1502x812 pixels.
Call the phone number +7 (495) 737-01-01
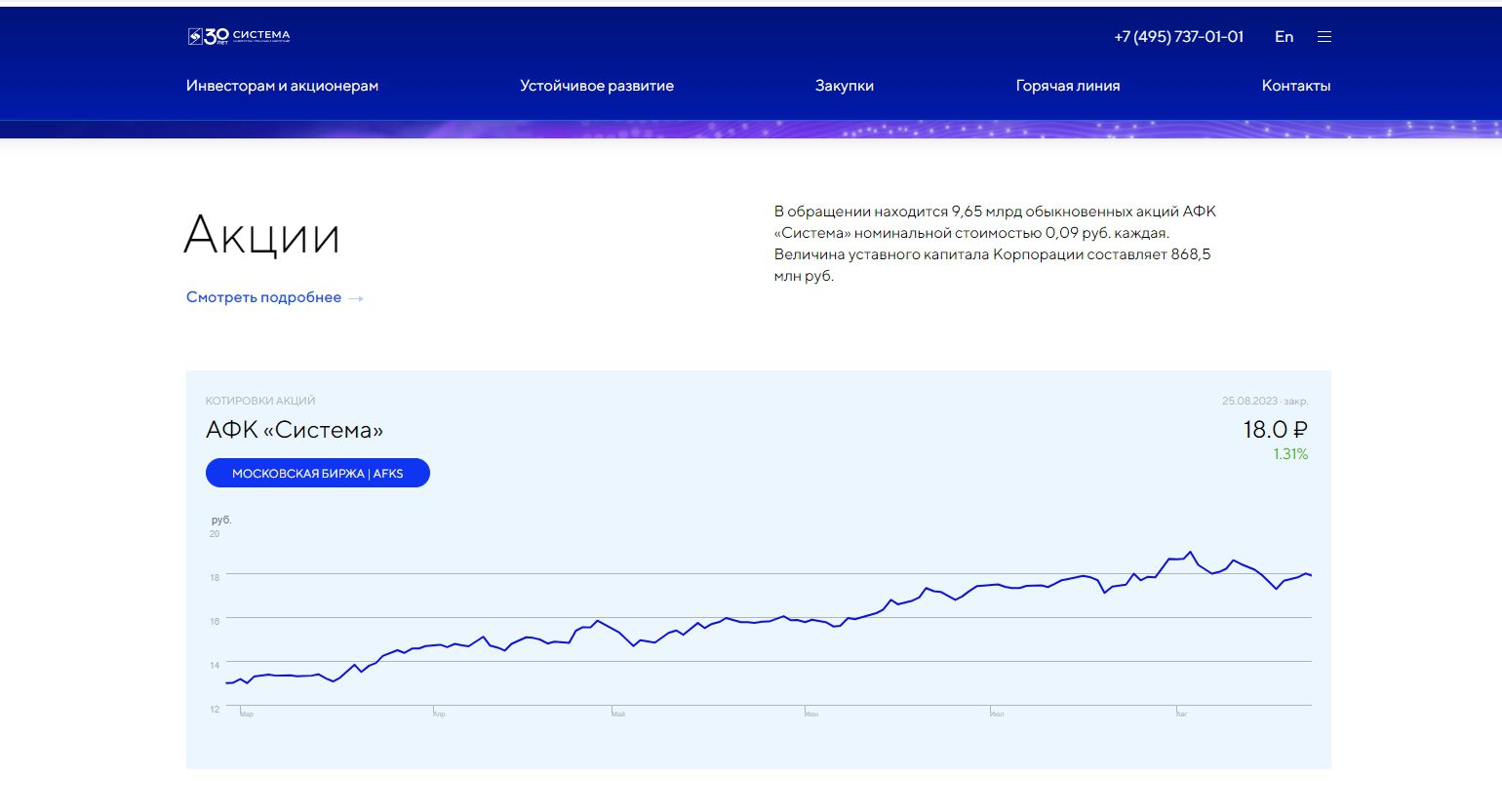(x=1178, y=37)
